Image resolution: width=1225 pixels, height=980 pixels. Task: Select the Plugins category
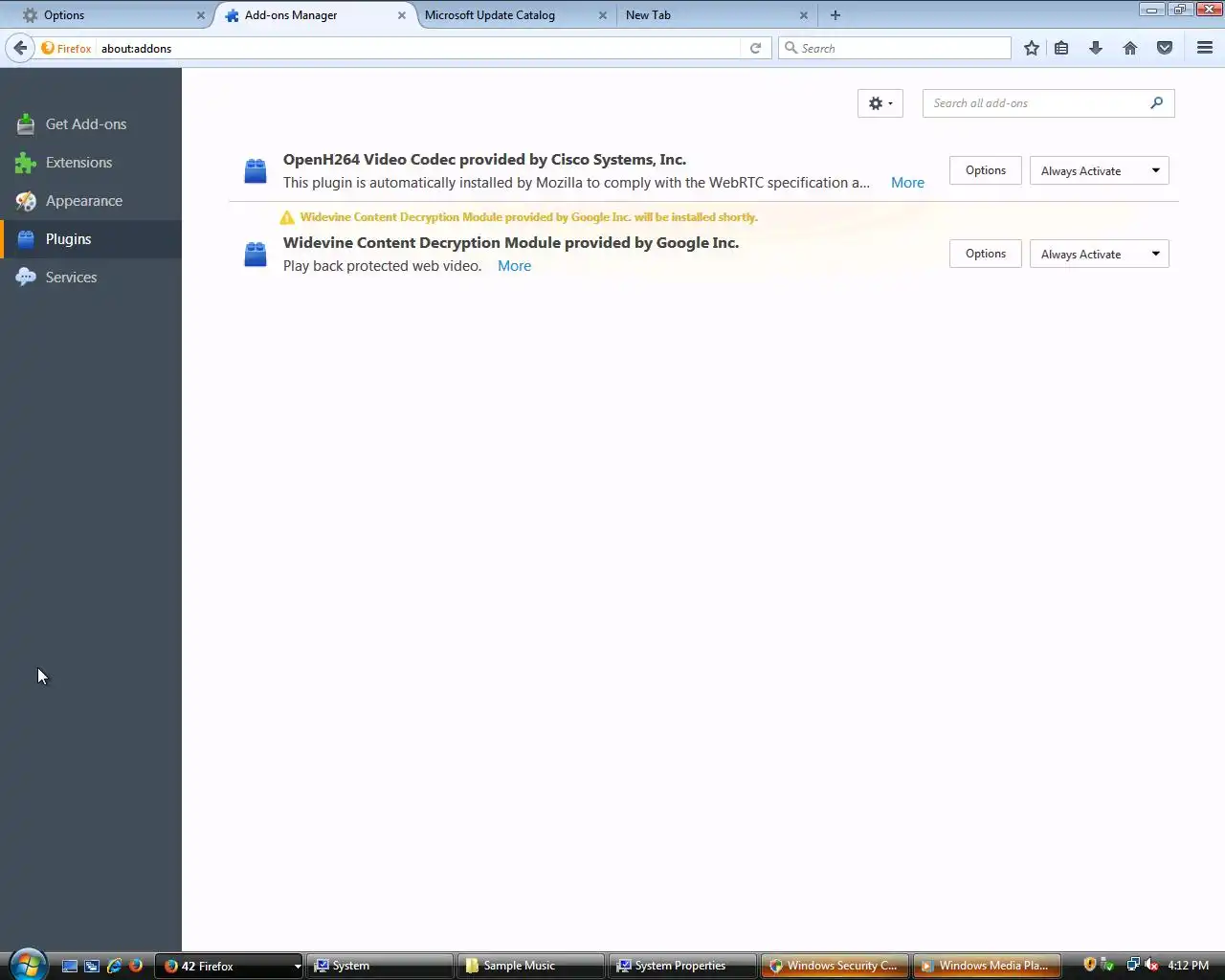click(91, 239)
